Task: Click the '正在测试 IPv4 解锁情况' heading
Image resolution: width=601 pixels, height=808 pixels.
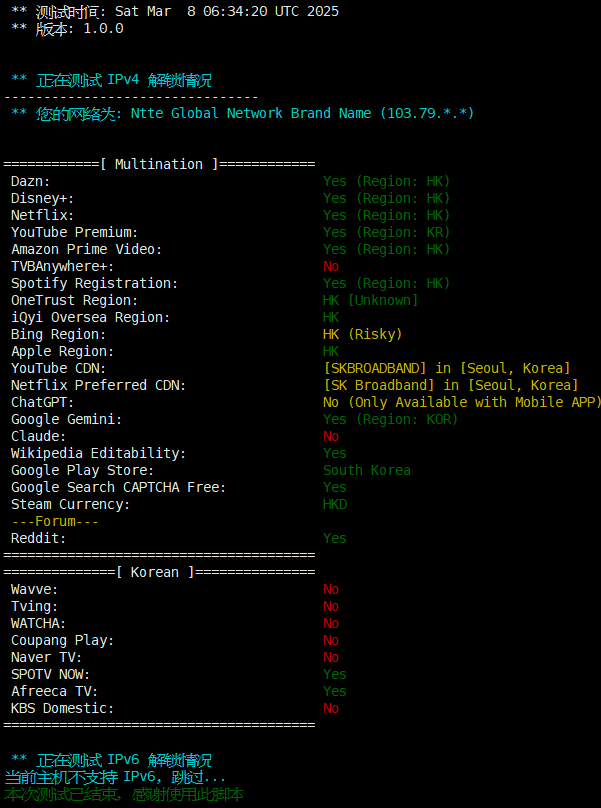Action: 124,80
